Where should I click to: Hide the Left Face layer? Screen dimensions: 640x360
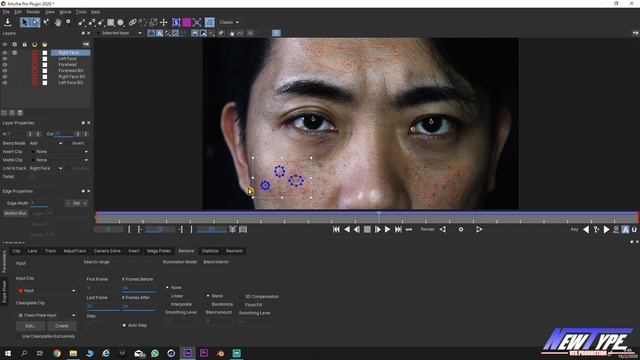coord(4,59)
